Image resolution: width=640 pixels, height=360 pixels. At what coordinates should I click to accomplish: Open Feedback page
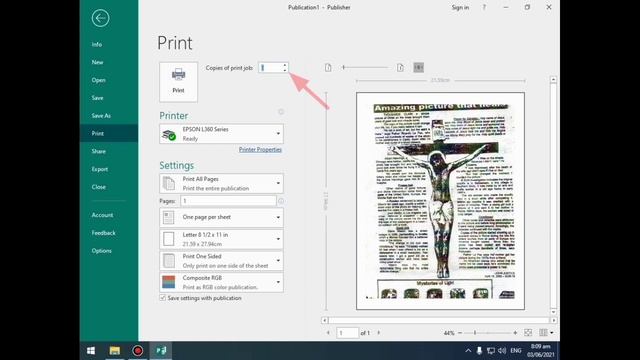tap(103, 233)
